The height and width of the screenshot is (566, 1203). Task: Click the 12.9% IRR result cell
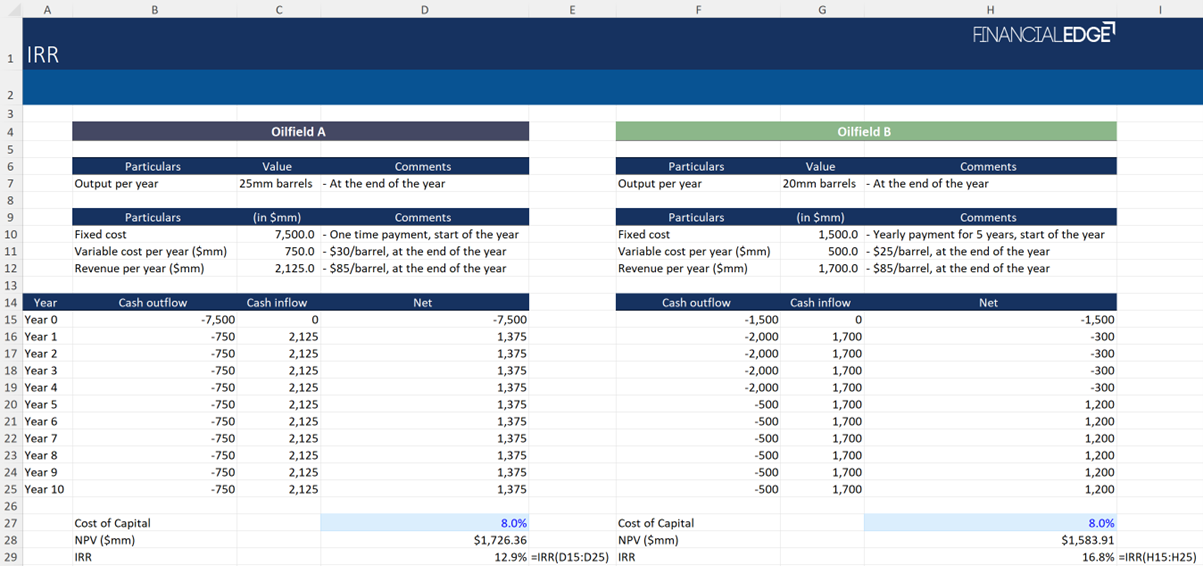[x=510, y=557]
